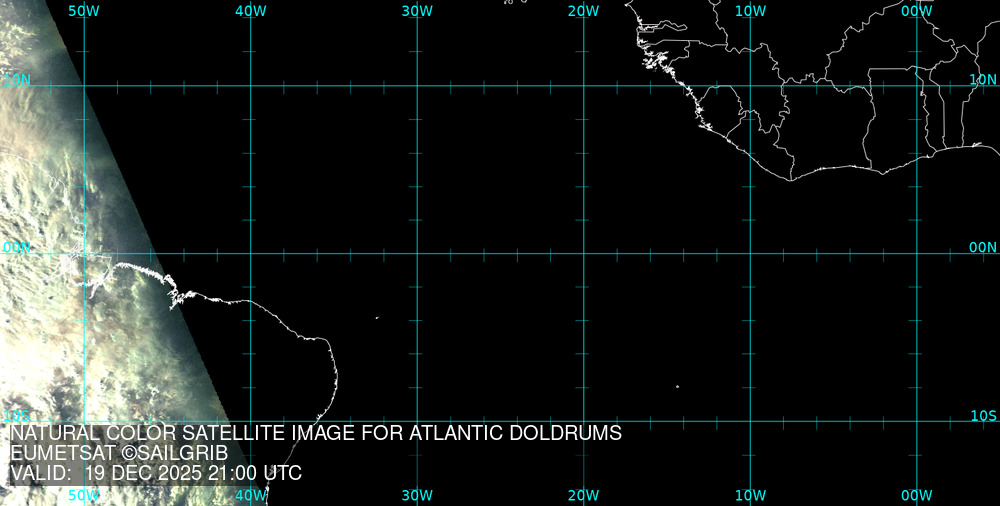
Task: Click the grid intersection of equator and 30W
Action: tap(417, 253)
